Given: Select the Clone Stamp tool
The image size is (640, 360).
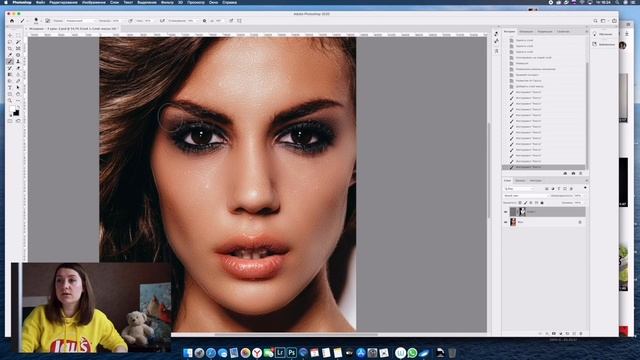Looking at the screenshot, I should point(18,62).
